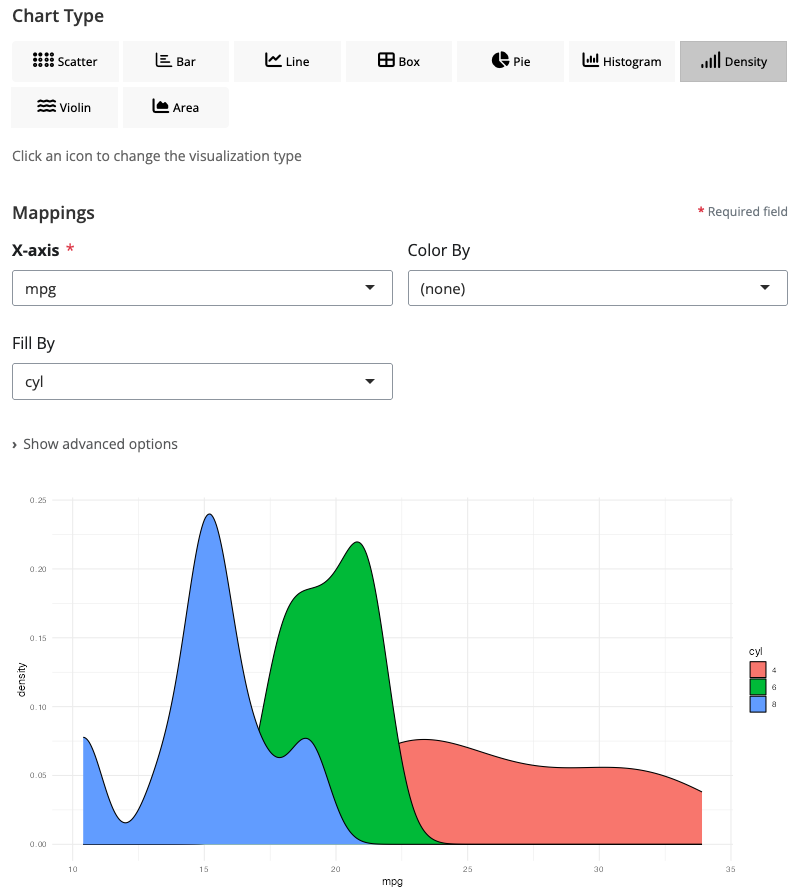Click the blue density area in the plot

[205, 700]
